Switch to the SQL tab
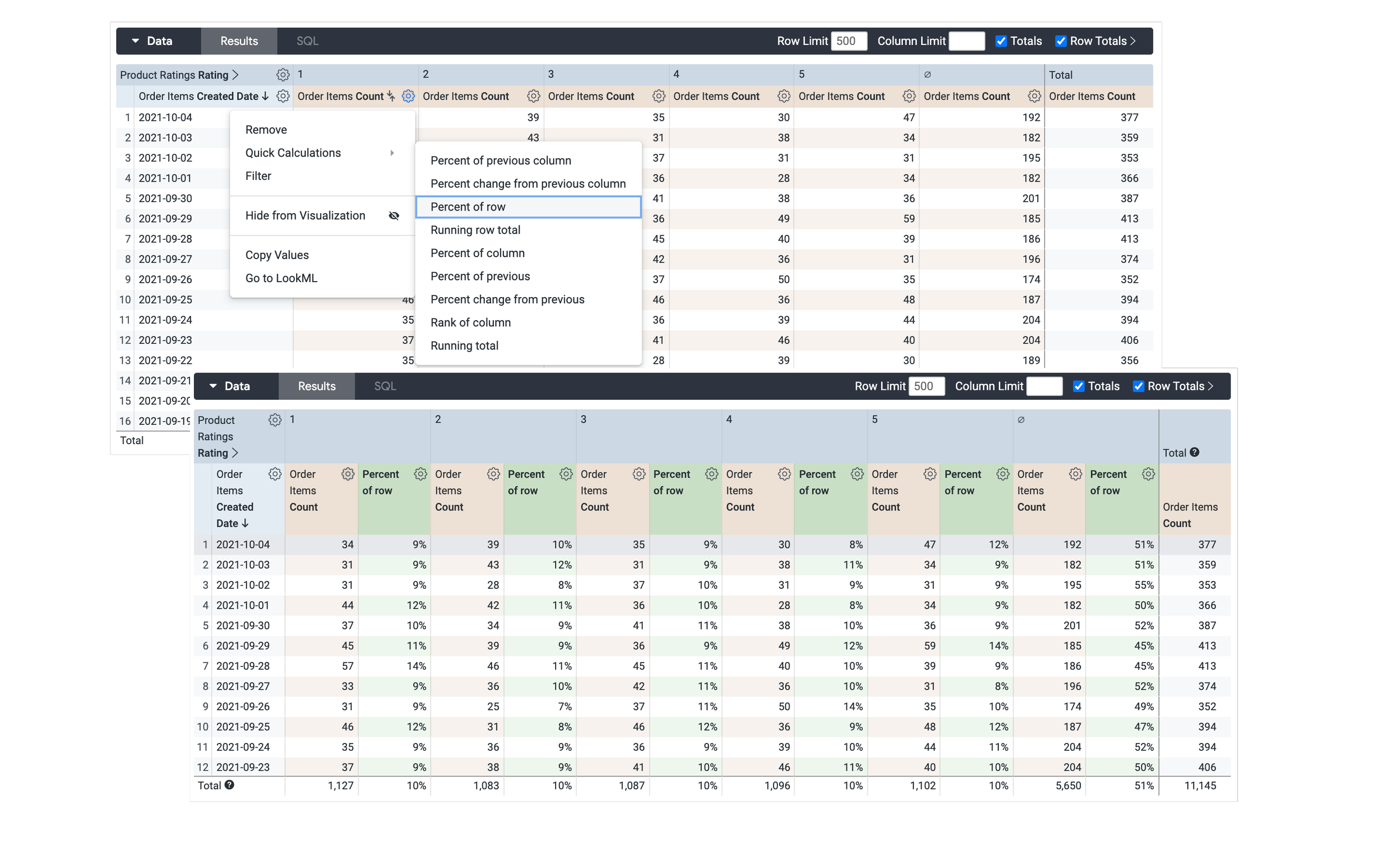Viewport: 1389px width, 868px height. coord(307,41)
